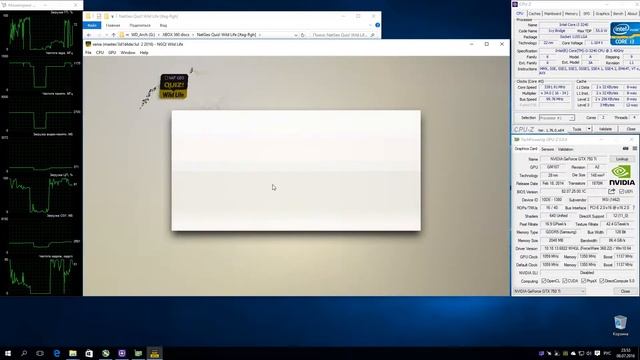Open the CPU-Z processor Selection dropdown
640x360 pixels.
[556, 118]
